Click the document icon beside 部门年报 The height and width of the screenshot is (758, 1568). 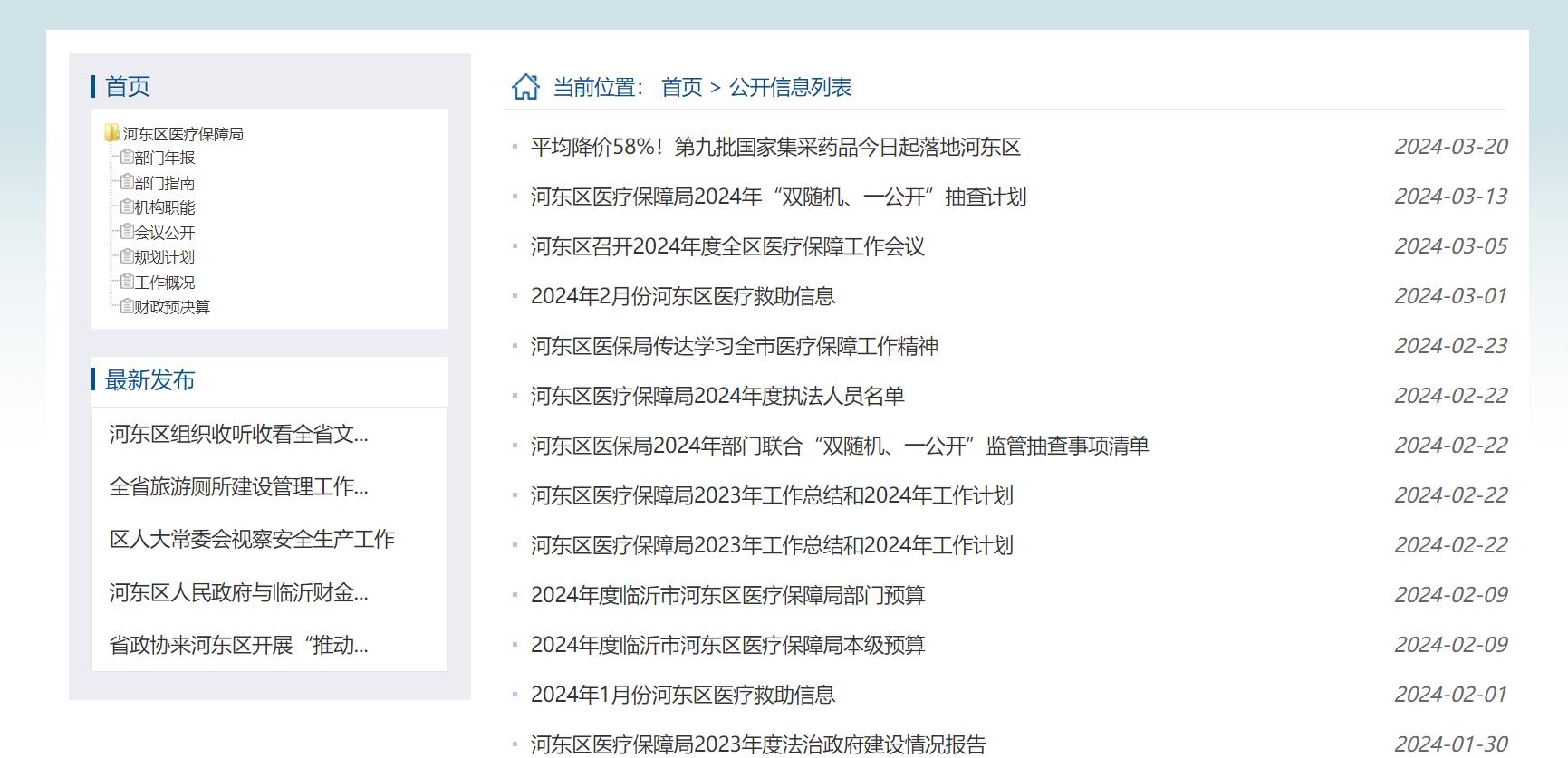click(127, 157)
